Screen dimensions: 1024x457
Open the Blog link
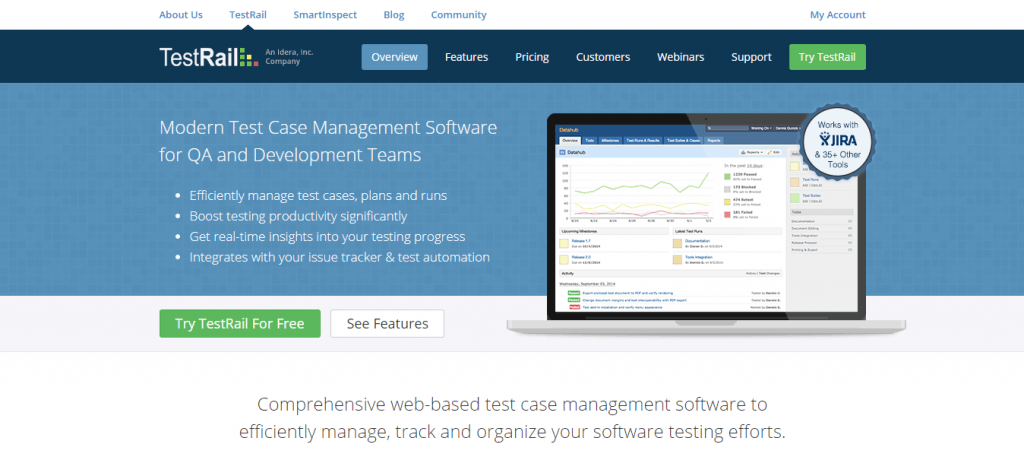[394, 14]
